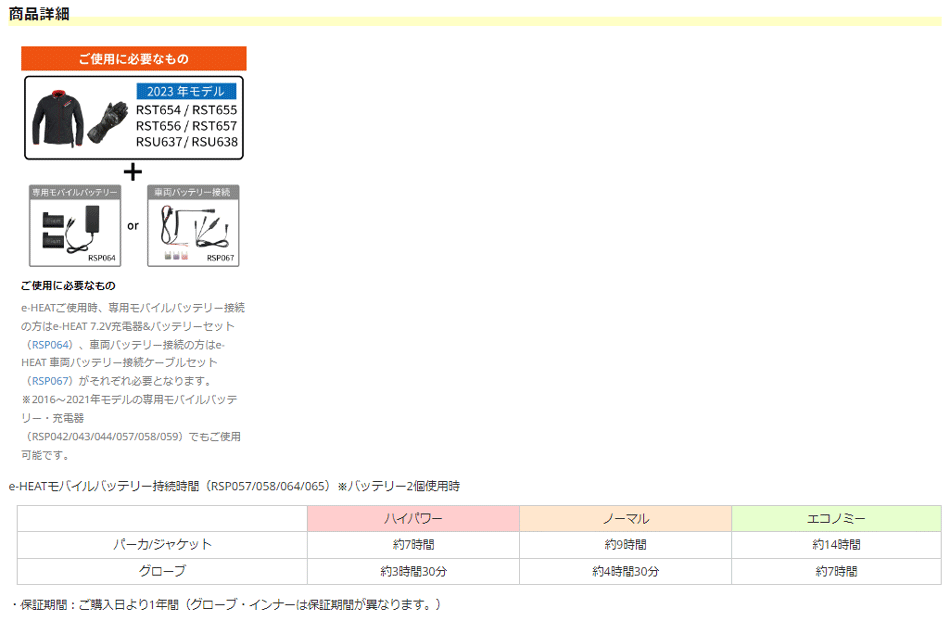Click the RSU637 / RSU638 model text
The width and height of the screenshot is (950, 621).
[187, 141]
